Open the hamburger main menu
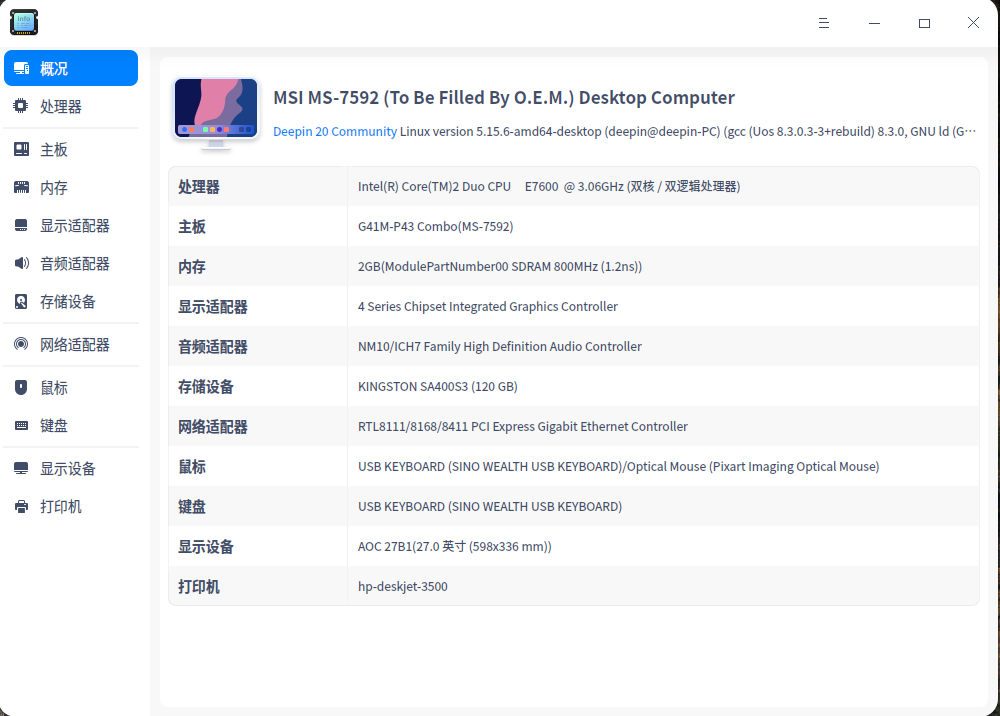1000x716 pixels. click(824, 23)
